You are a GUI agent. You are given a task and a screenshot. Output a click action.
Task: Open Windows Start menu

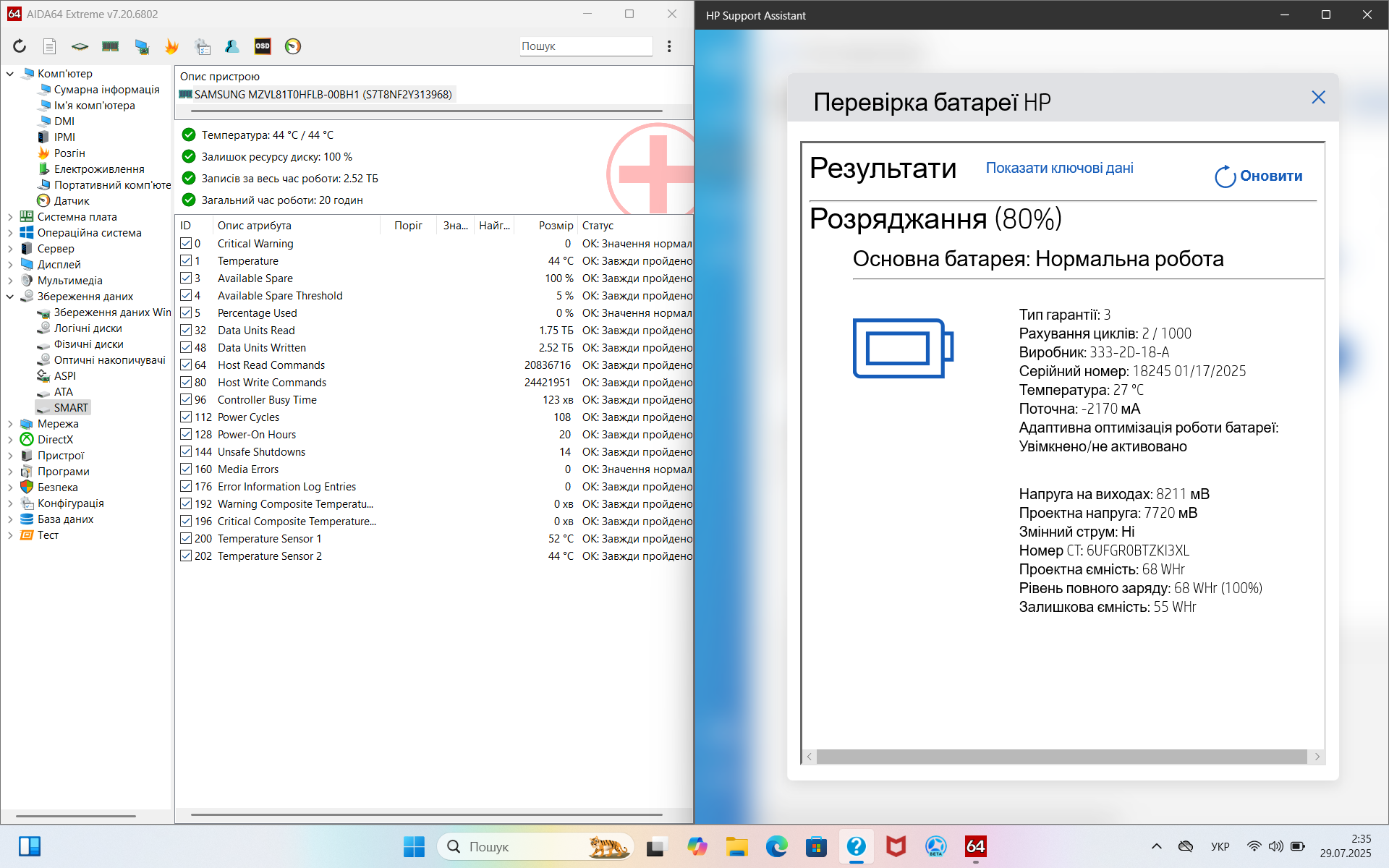(414, 846)
